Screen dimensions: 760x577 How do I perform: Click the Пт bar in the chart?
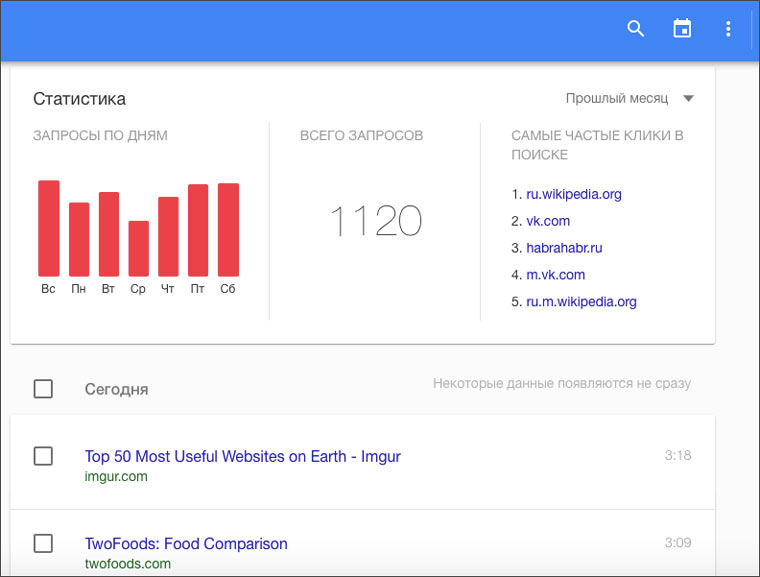[198, 230]
